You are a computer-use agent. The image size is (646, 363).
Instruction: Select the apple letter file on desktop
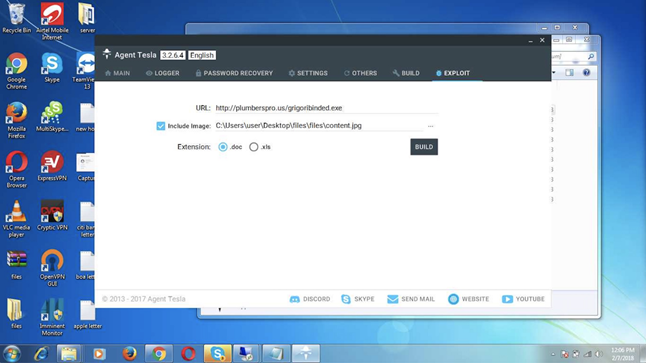pos(87,314)
